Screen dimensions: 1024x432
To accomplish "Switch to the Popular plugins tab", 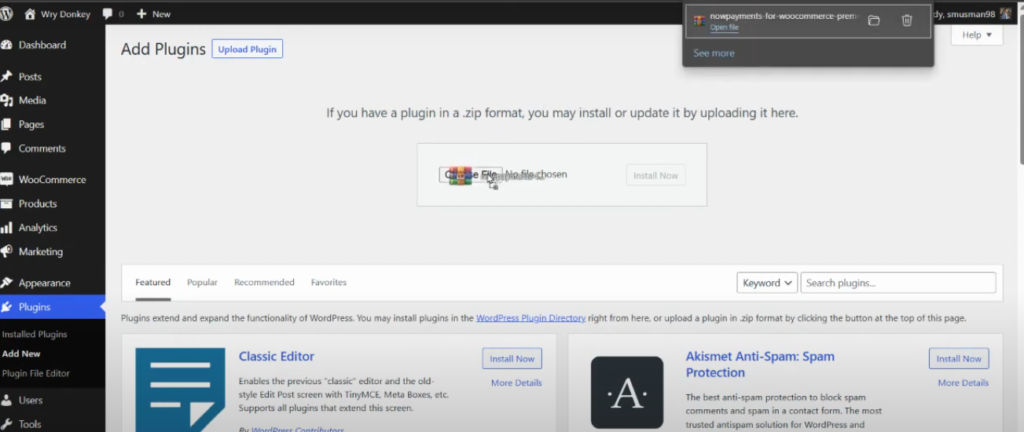I will 202,283.
